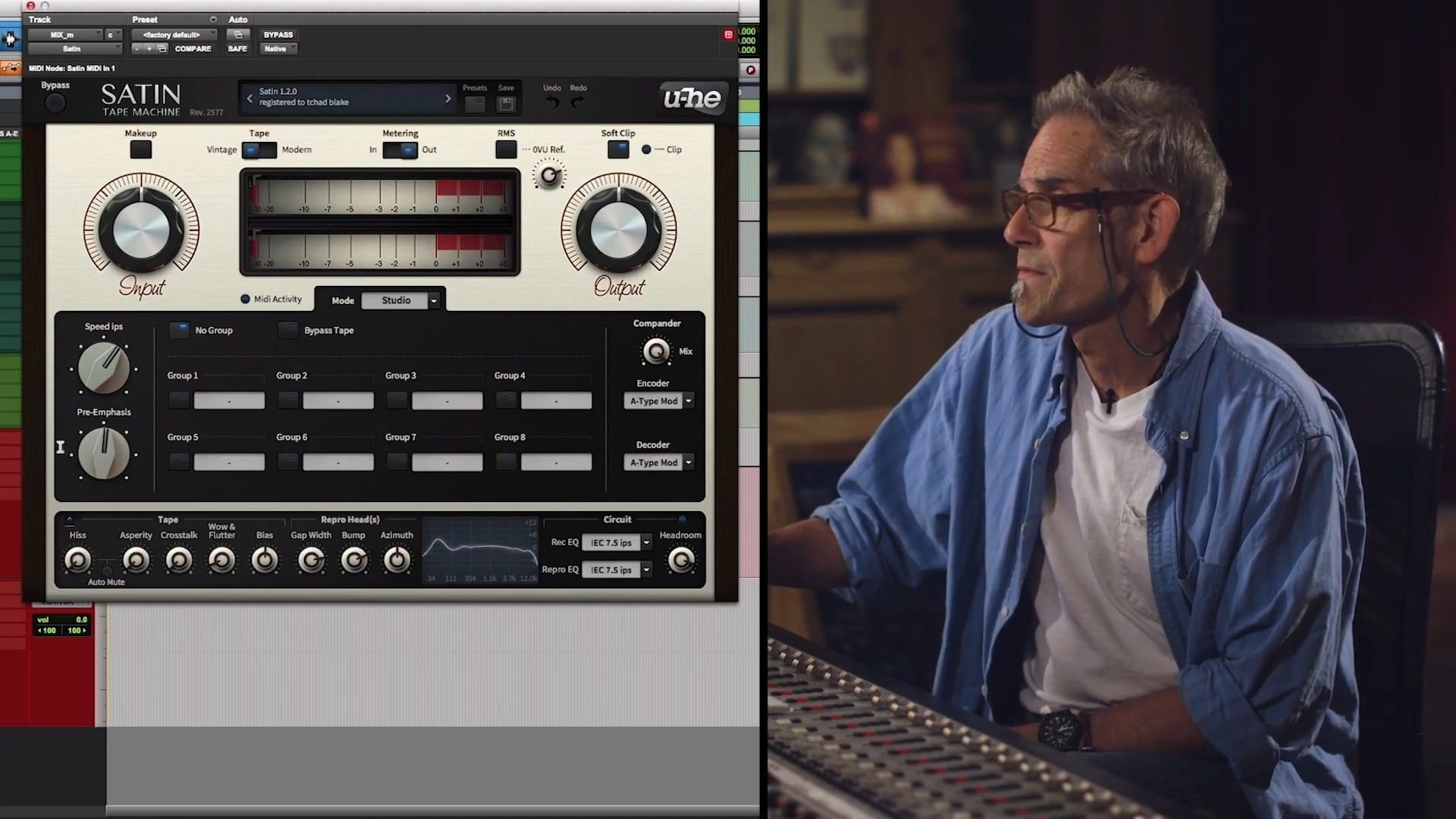Click the Azimuth knob

[x=397, y=560]
